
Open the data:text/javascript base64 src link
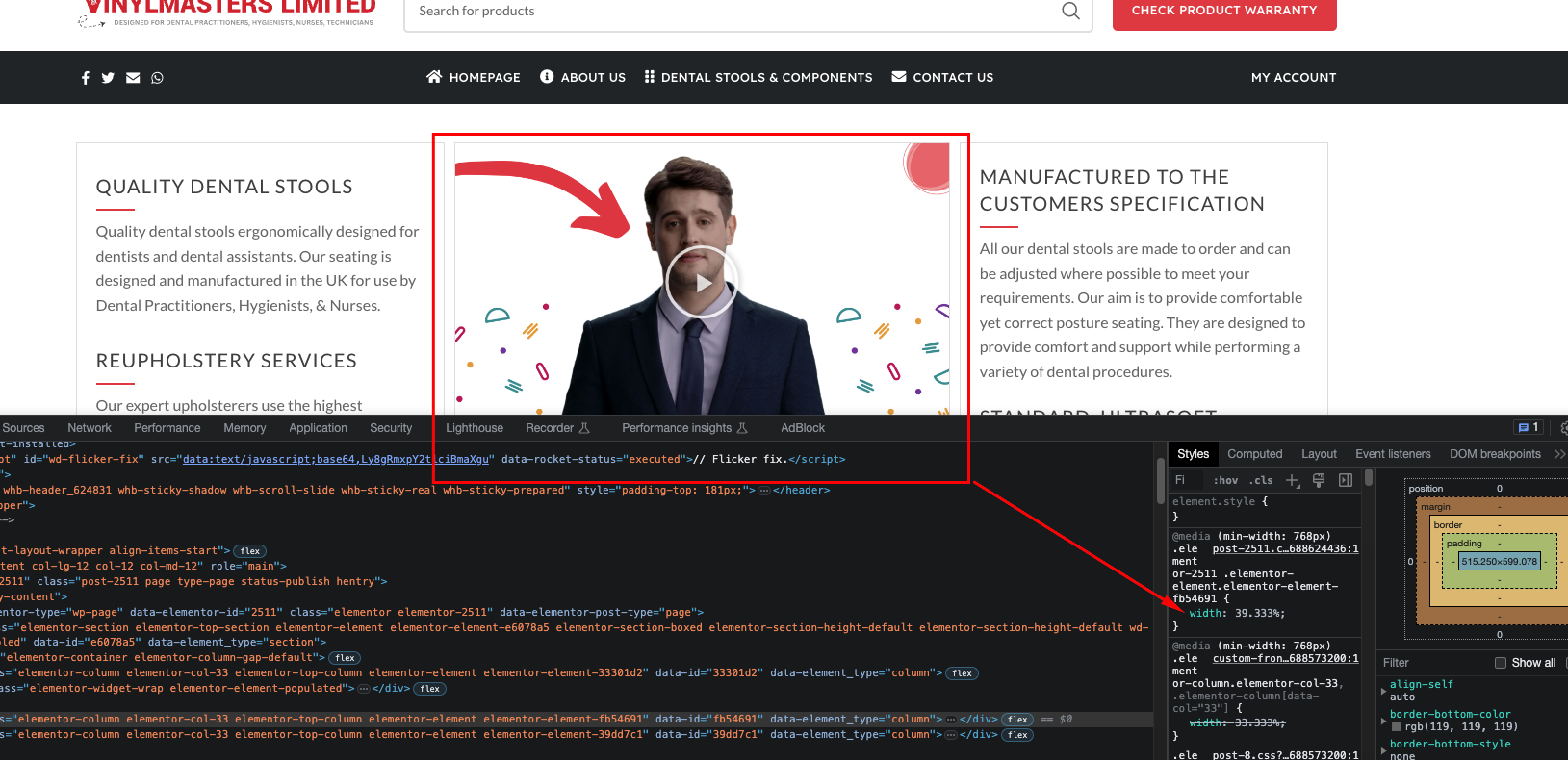[336, 460]
